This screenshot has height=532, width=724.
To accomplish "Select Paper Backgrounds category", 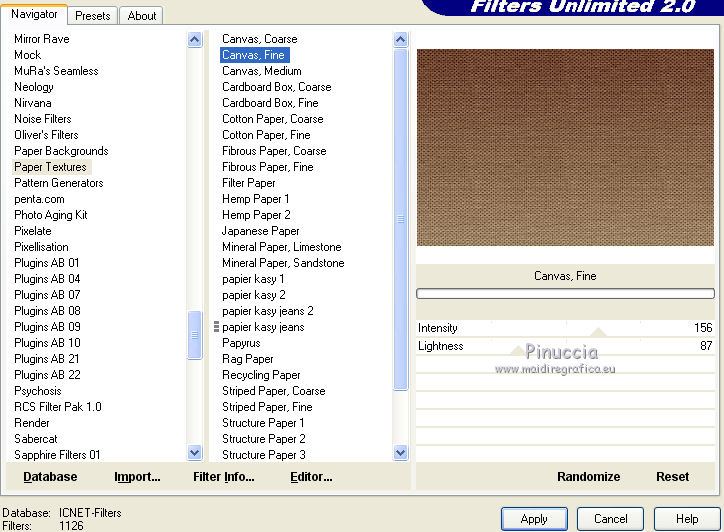I will pos(61,151).
